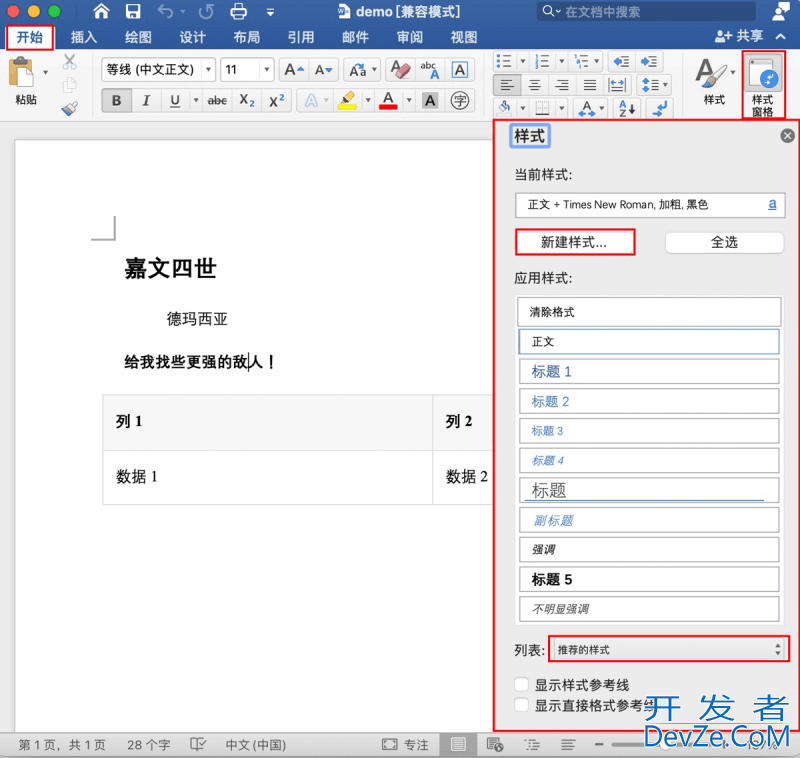Click the 新建样式 button
800x758 pixels.
574,241
